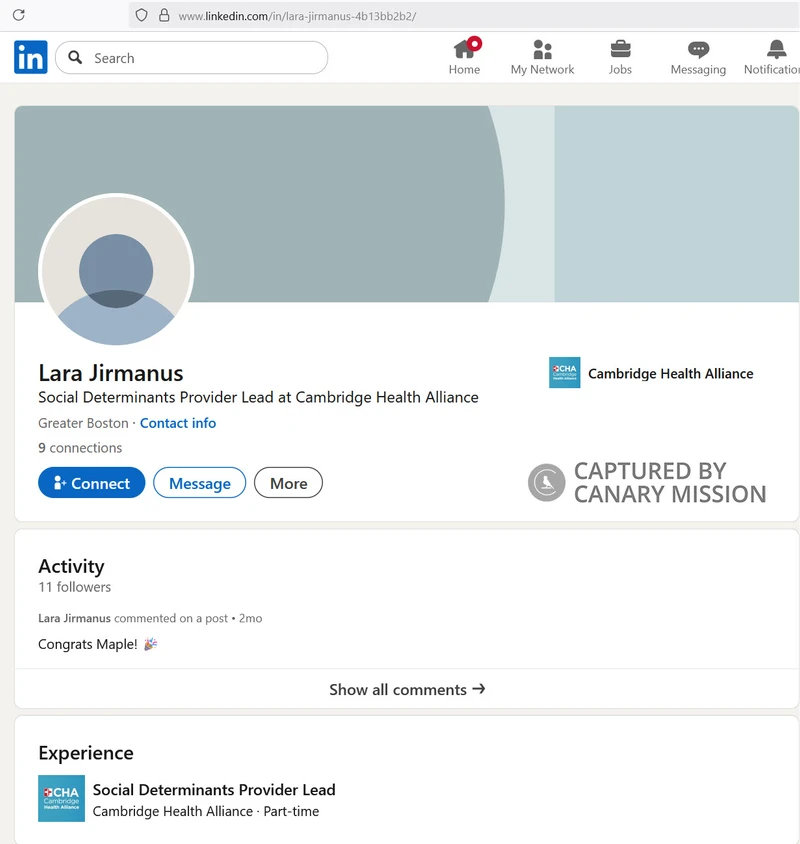Click the Contact info link

point(178,423)
